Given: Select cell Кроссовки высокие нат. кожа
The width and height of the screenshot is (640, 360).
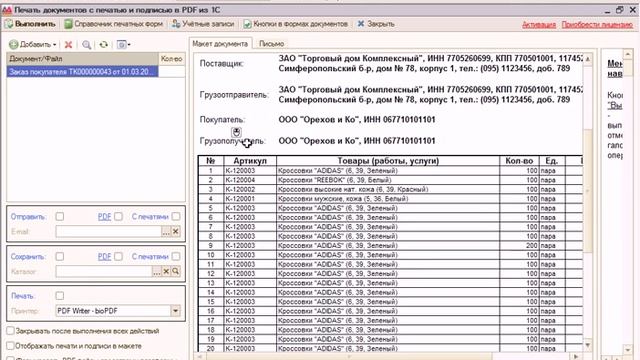Looking at the screenshot, I should pos(388,189).
